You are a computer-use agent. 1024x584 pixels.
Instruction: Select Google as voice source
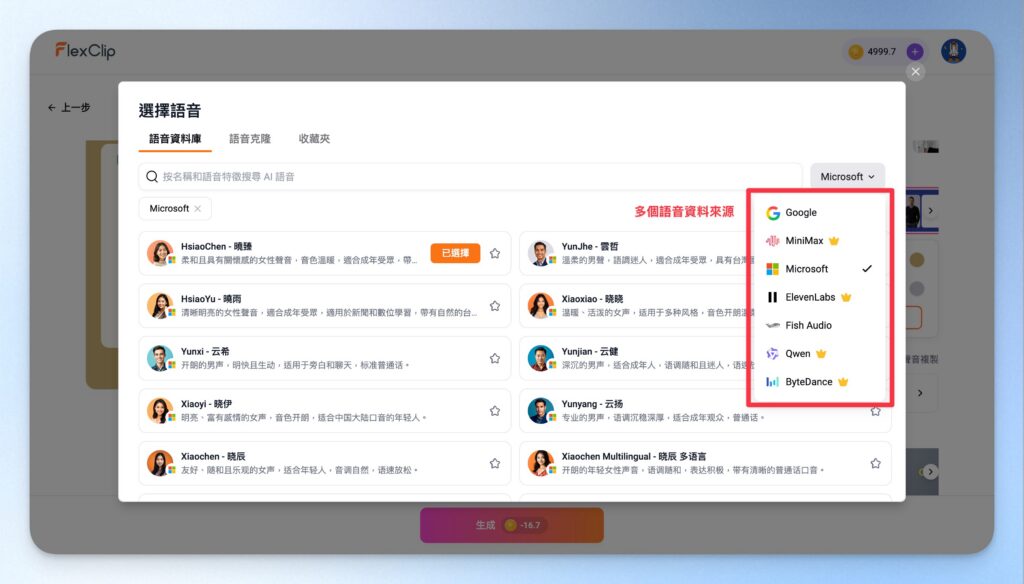(x=820, y=212)
